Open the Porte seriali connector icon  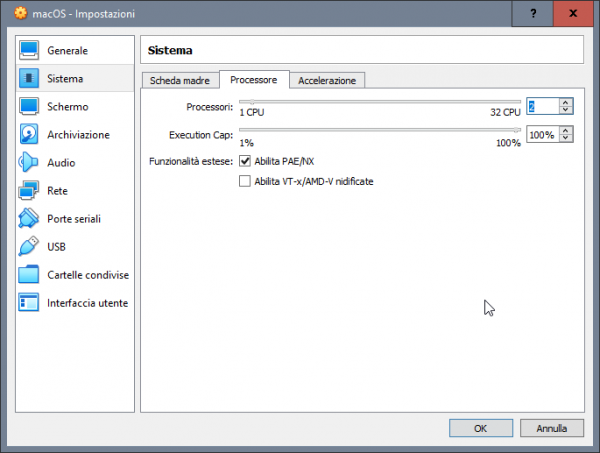(x=29, y=218)
